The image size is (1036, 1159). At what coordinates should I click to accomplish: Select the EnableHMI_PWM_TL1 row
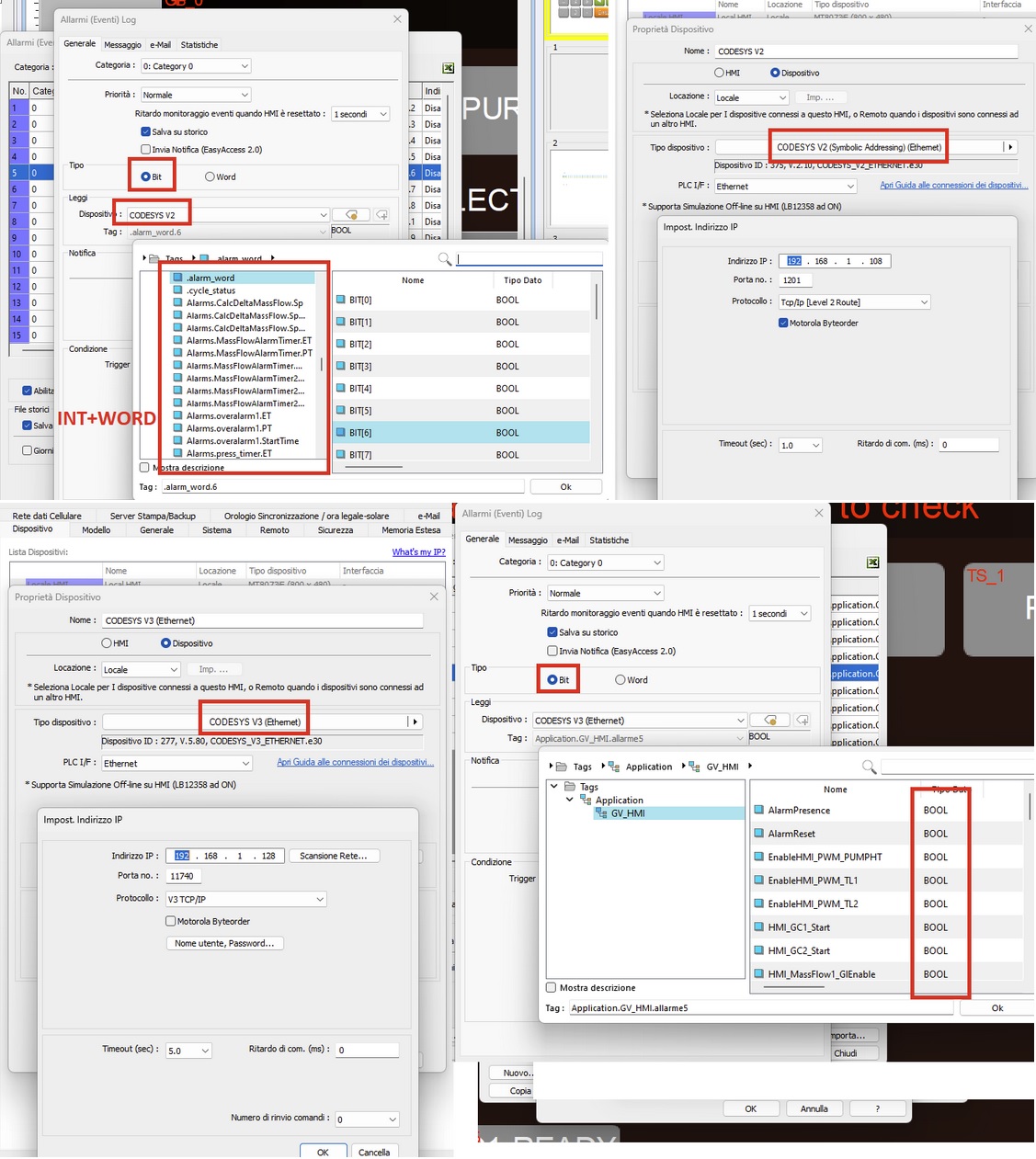pos(887,881)
